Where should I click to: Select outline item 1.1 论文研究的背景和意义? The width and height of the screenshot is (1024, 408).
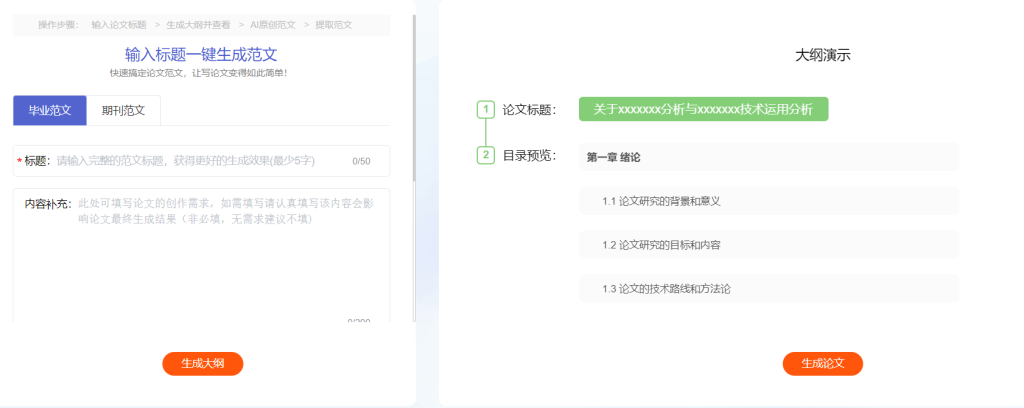coord(768,201)
